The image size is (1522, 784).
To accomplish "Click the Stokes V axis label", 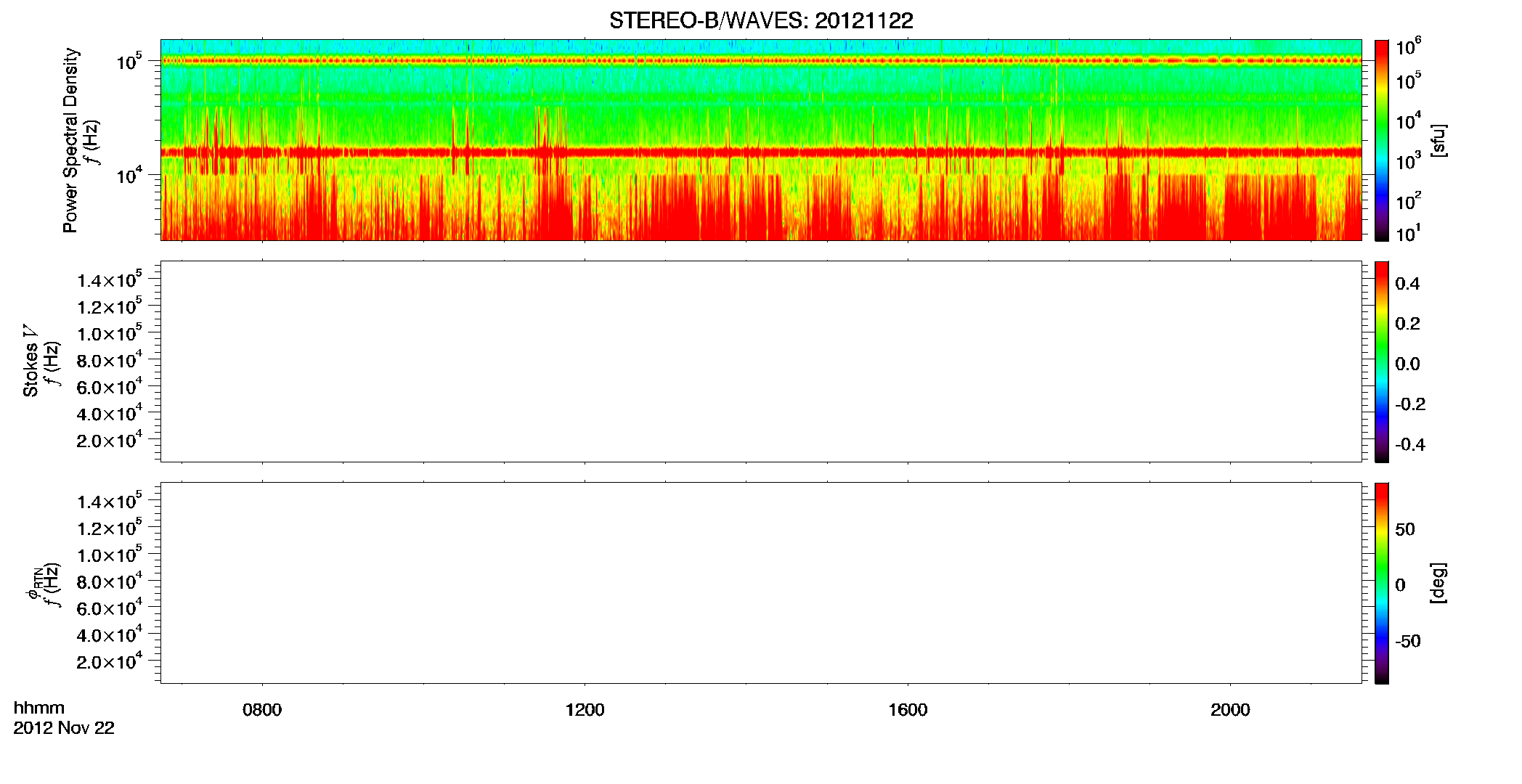I will [30, 361].
